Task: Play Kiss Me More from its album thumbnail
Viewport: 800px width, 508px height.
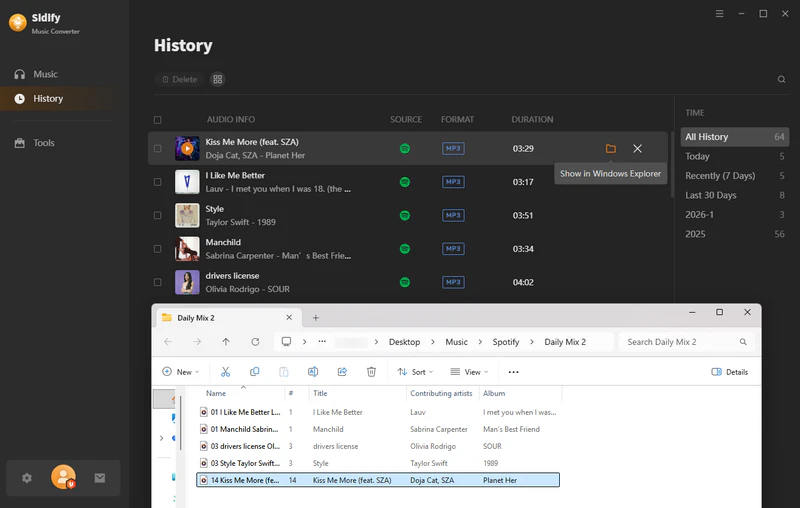Action: 187,149
